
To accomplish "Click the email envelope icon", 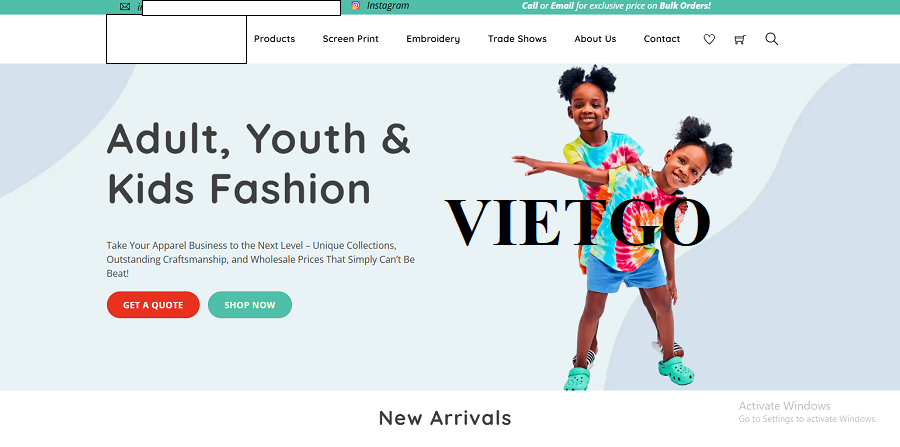I will pyautogui.click(x=125, y=6).
